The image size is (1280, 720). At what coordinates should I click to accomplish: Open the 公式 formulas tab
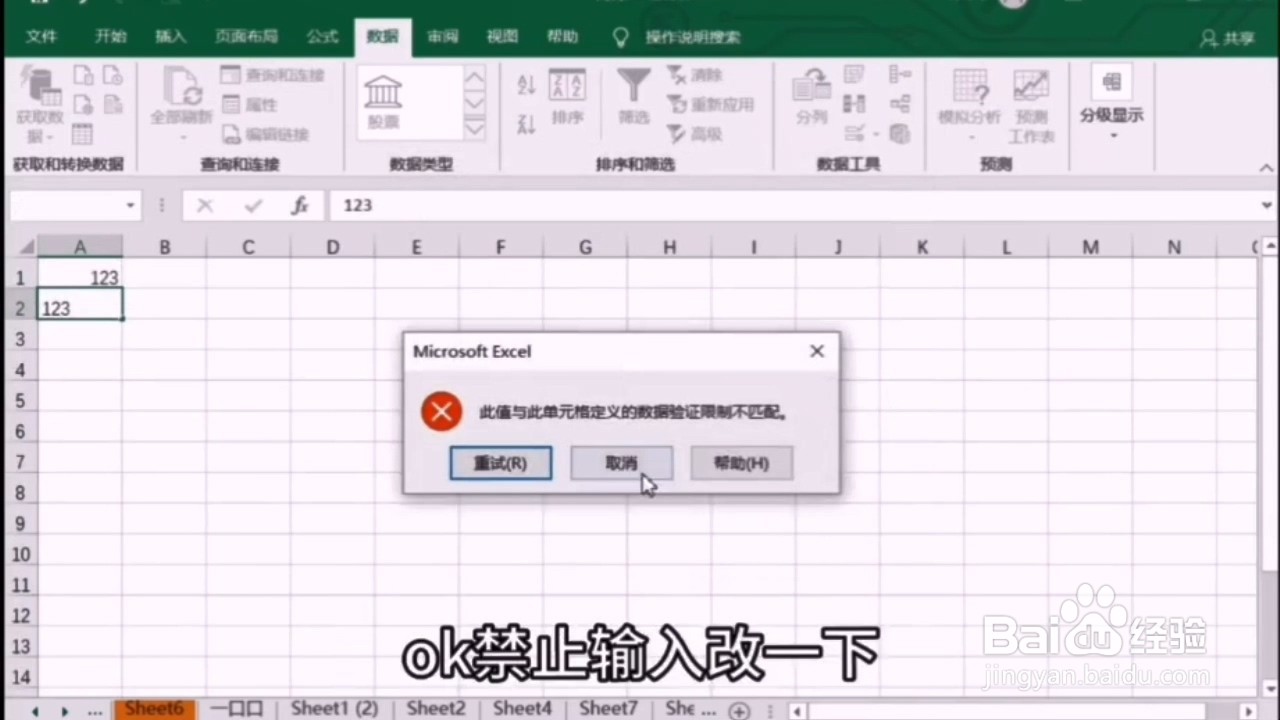pyautogui.click(x=322, y=37)
